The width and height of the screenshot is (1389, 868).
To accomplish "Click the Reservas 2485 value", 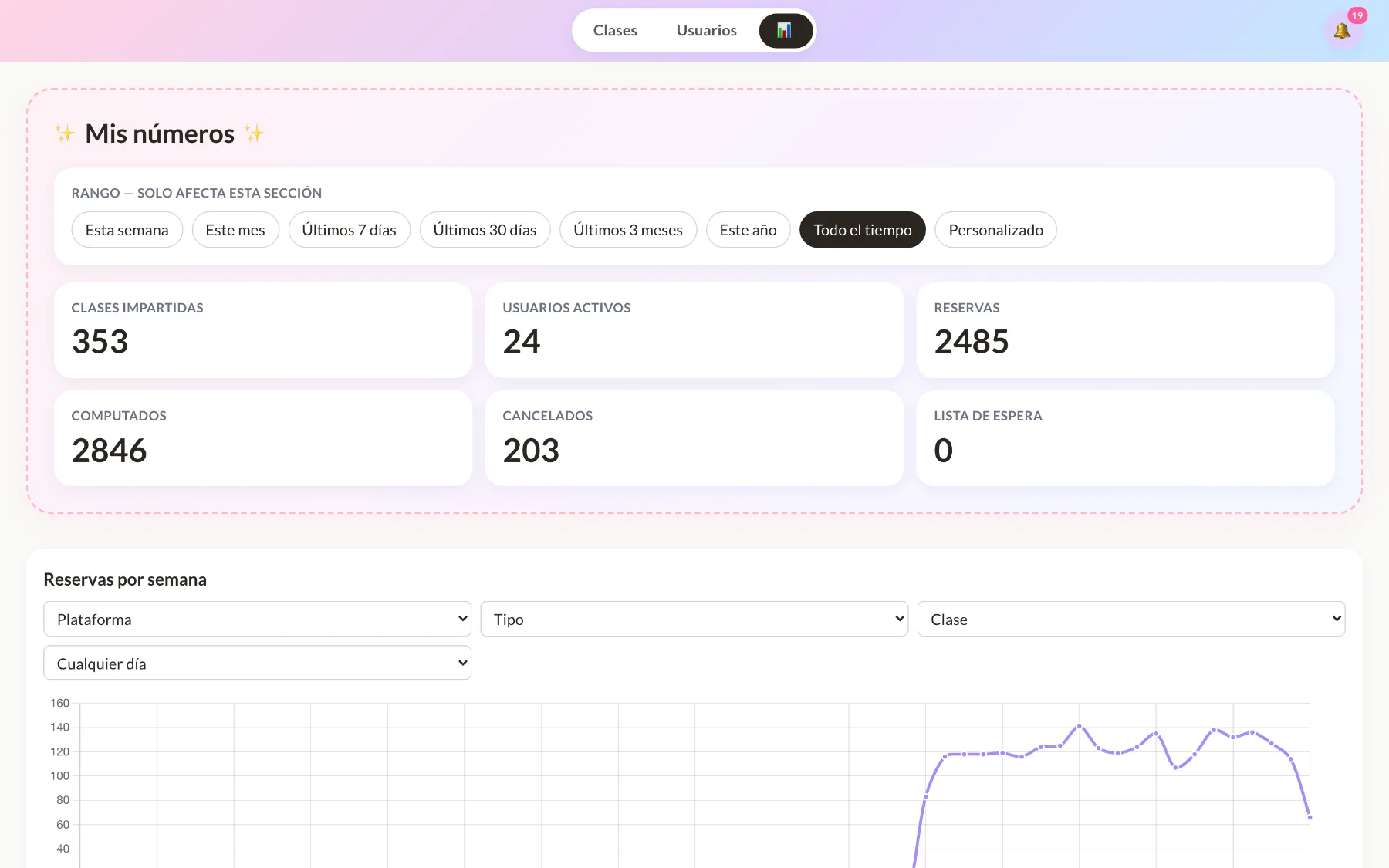I will [x=972, y=342].
